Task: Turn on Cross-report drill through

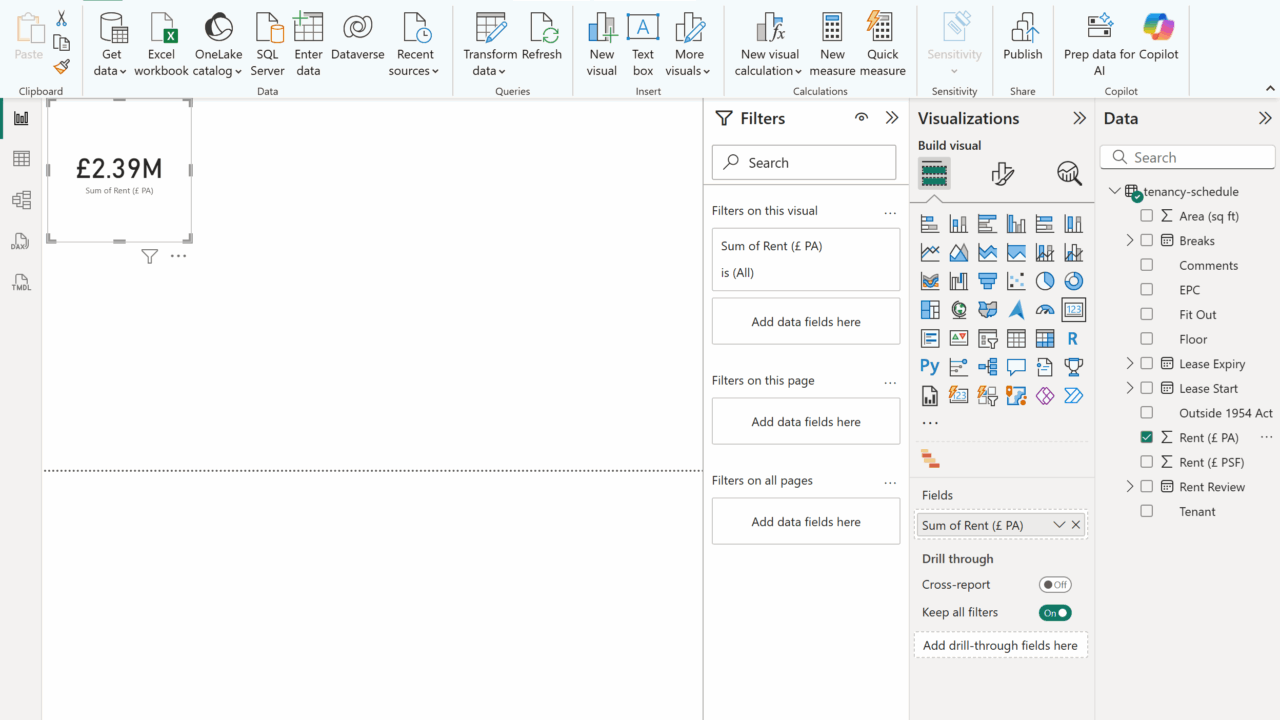Action: (1055, 585)
